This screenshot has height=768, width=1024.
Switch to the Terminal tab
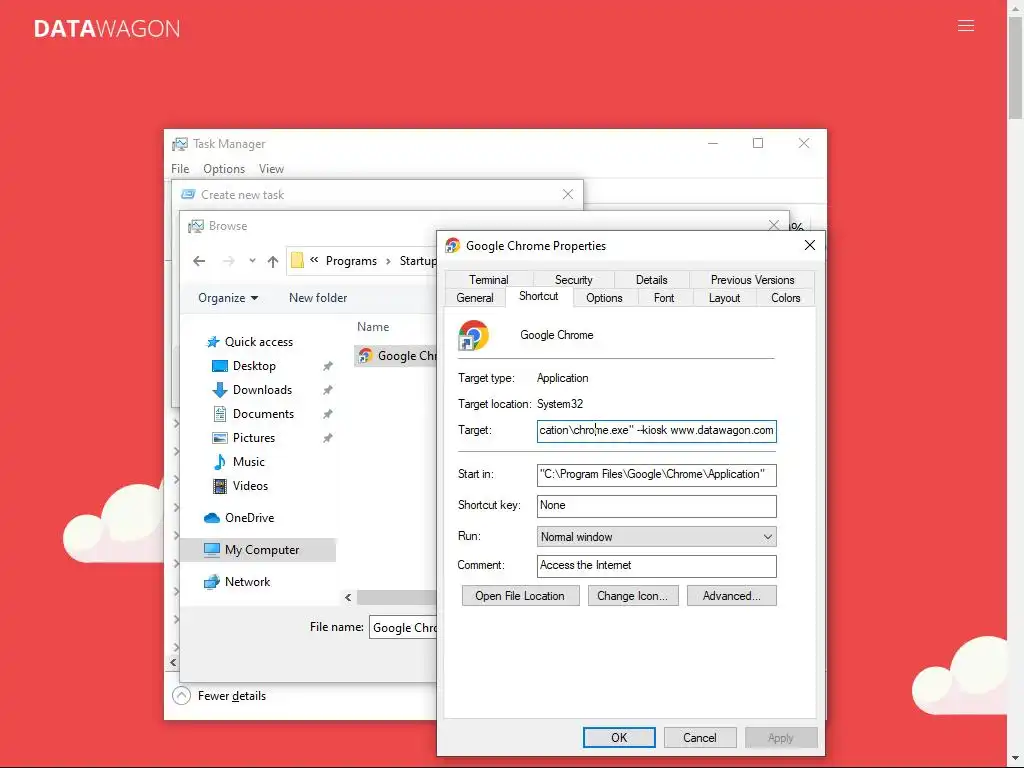coord(488,280)
